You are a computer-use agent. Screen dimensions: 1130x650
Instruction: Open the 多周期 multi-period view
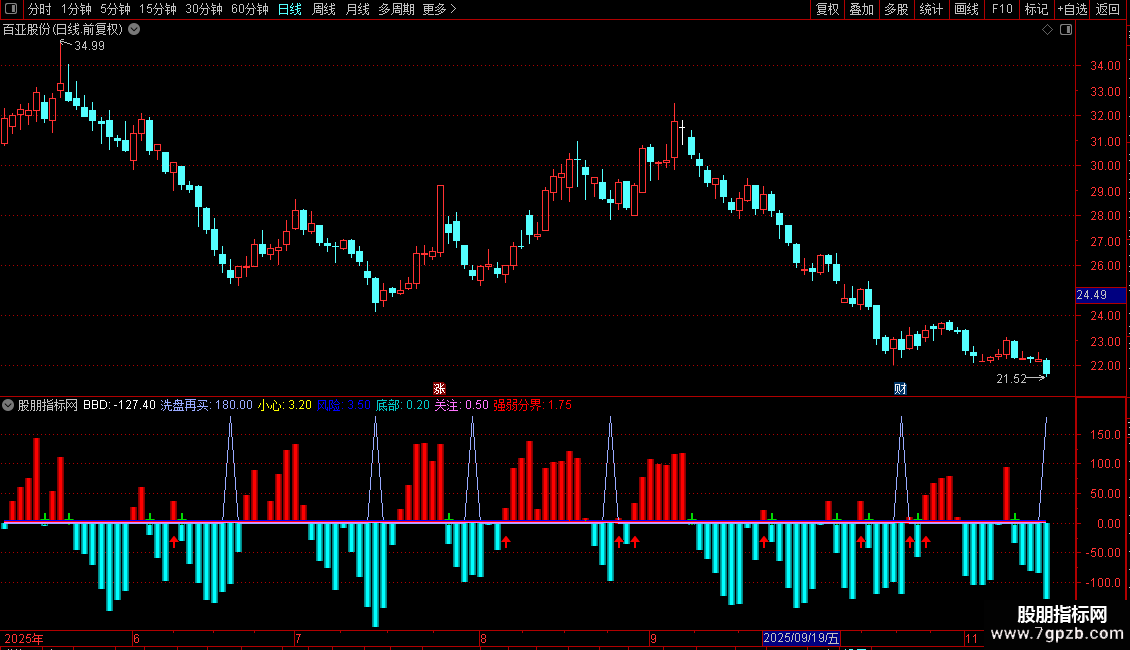(396, 9)
